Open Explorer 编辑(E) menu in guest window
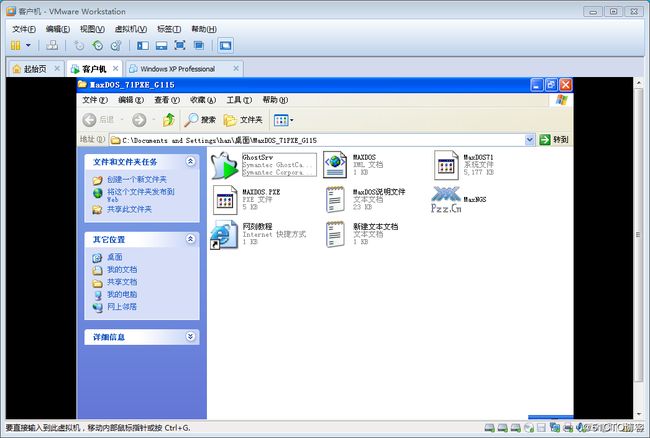Viewport: 650px width, 438px height. (131, 100)
